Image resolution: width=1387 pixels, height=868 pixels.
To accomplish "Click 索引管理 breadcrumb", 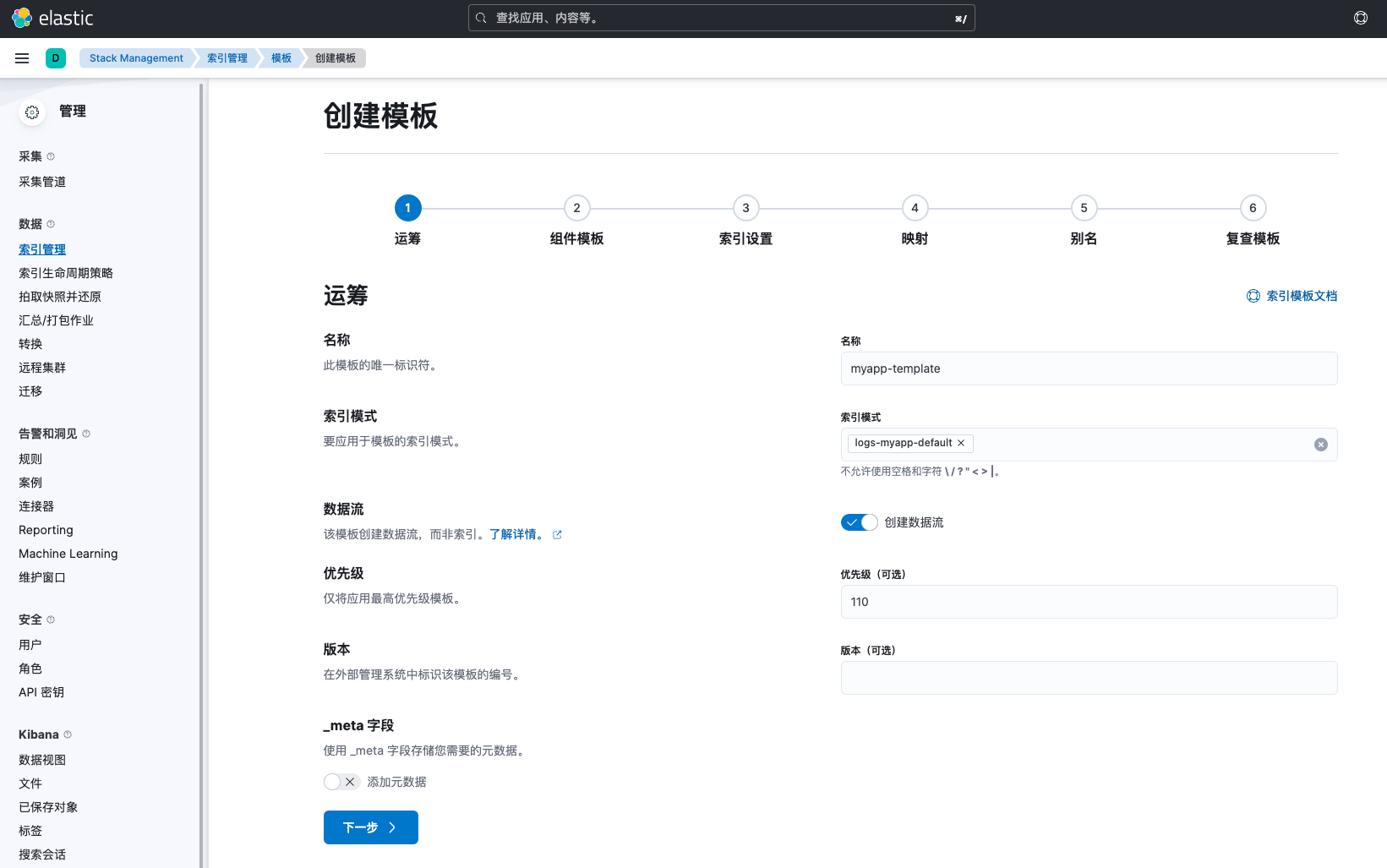I will (227, 58).
